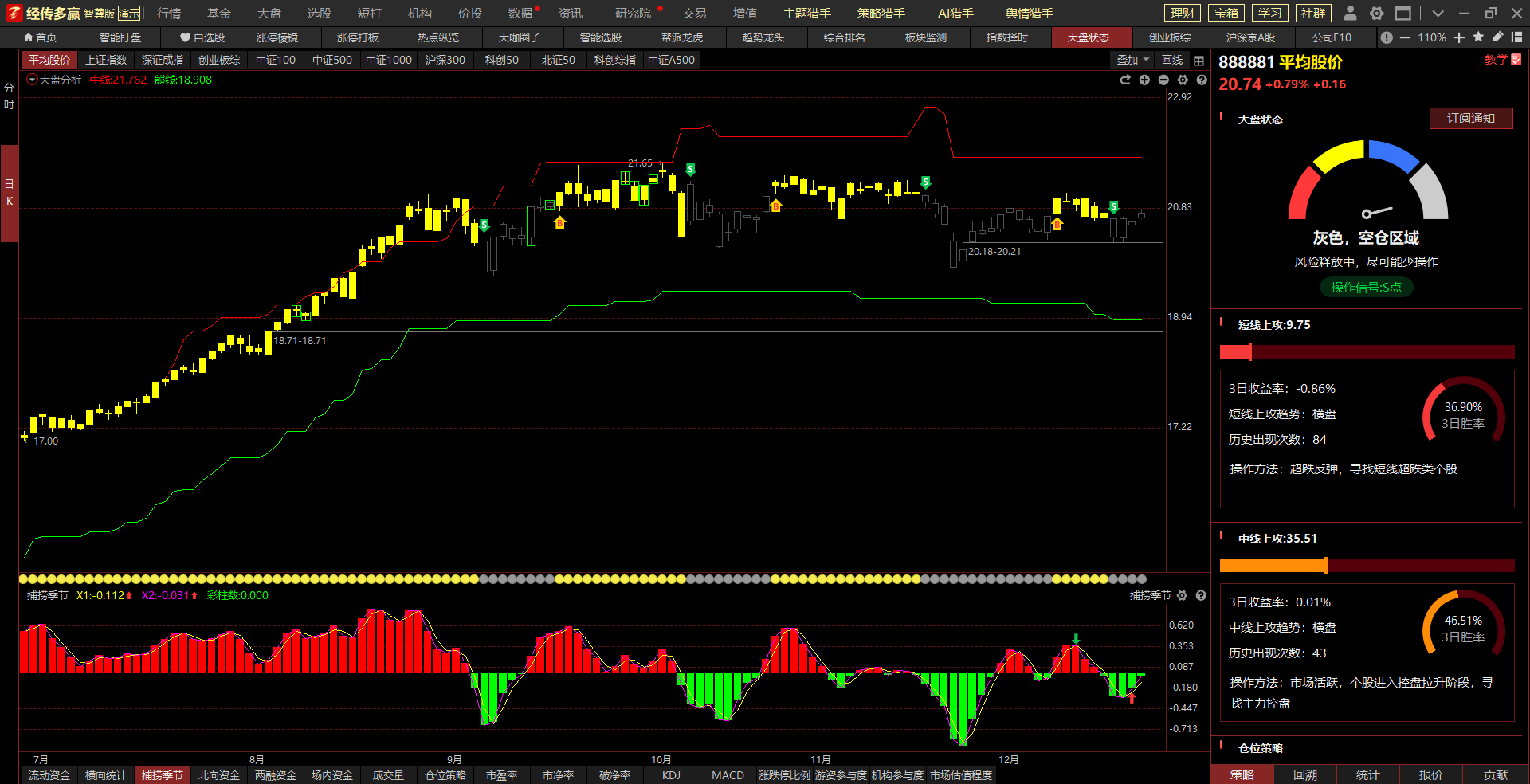
Task: Click the pencil edit icon in toolbar
Action: [1498, 37]
